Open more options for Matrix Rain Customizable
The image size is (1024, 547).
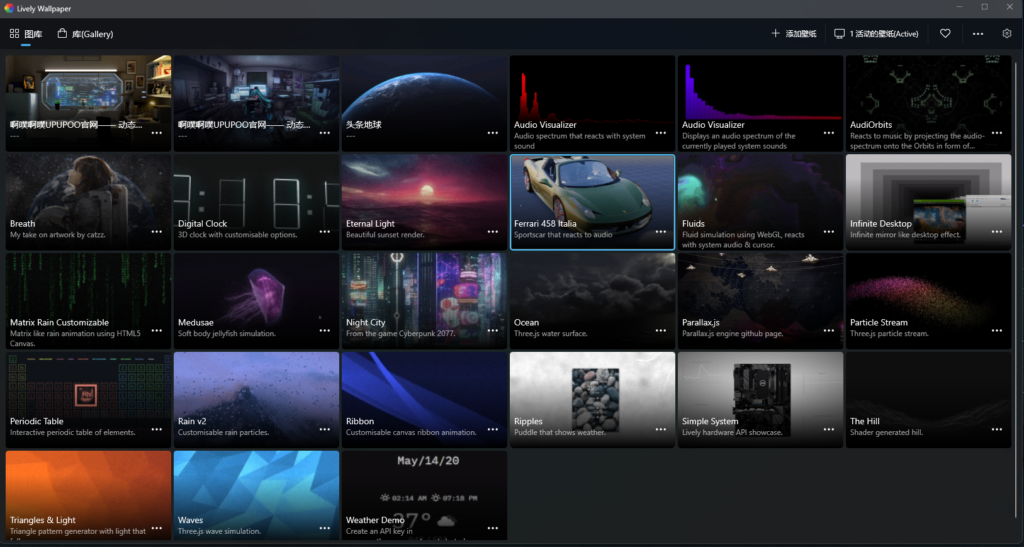pos(157,330)
